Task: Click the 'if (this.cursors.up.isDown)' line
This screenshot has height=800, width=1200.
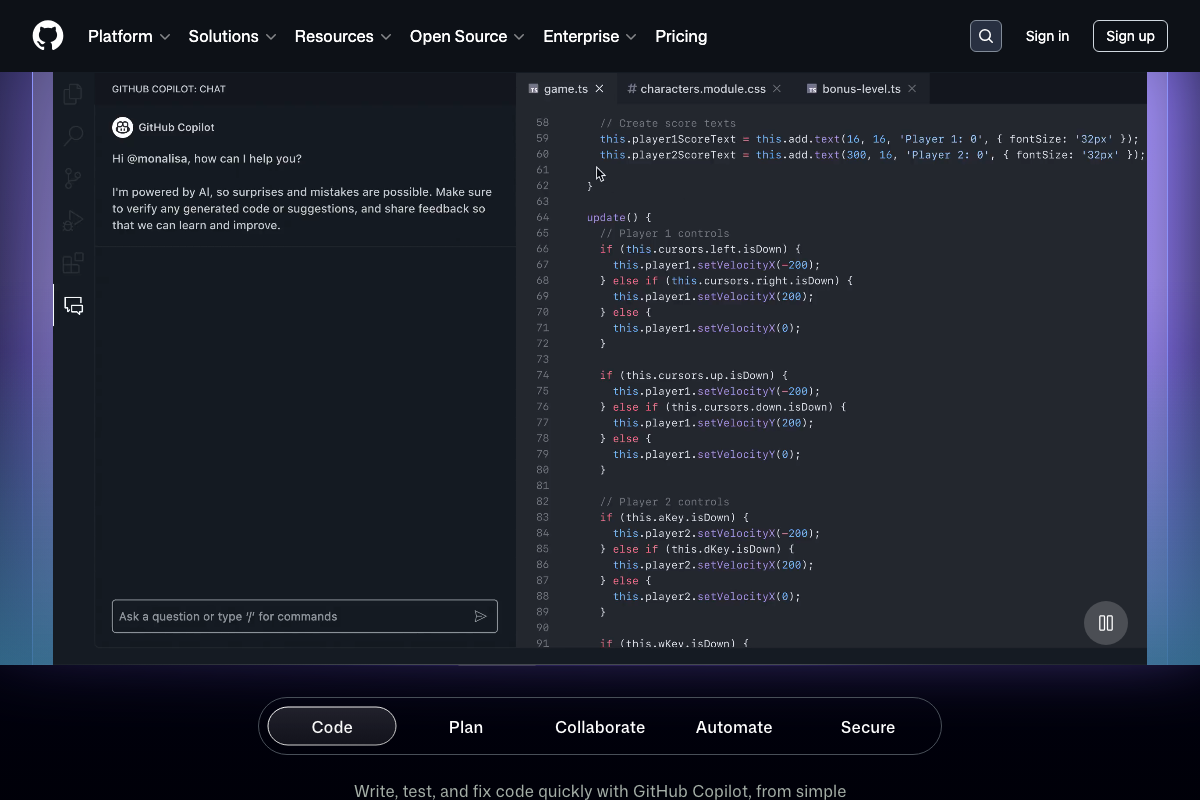Action: pyautogui.click(x=693, y=376)
